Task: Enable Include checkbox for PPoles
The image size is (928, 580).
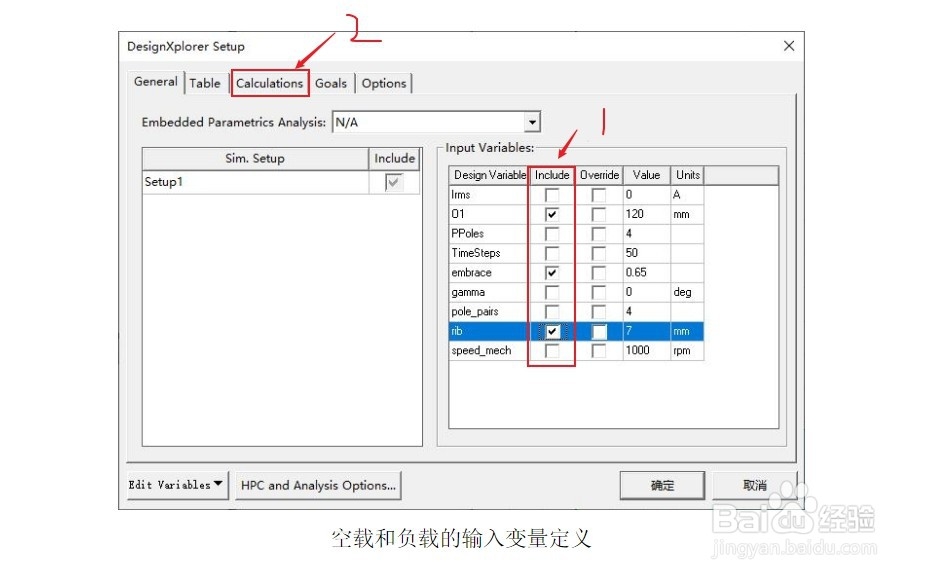Action: (552, 234)
